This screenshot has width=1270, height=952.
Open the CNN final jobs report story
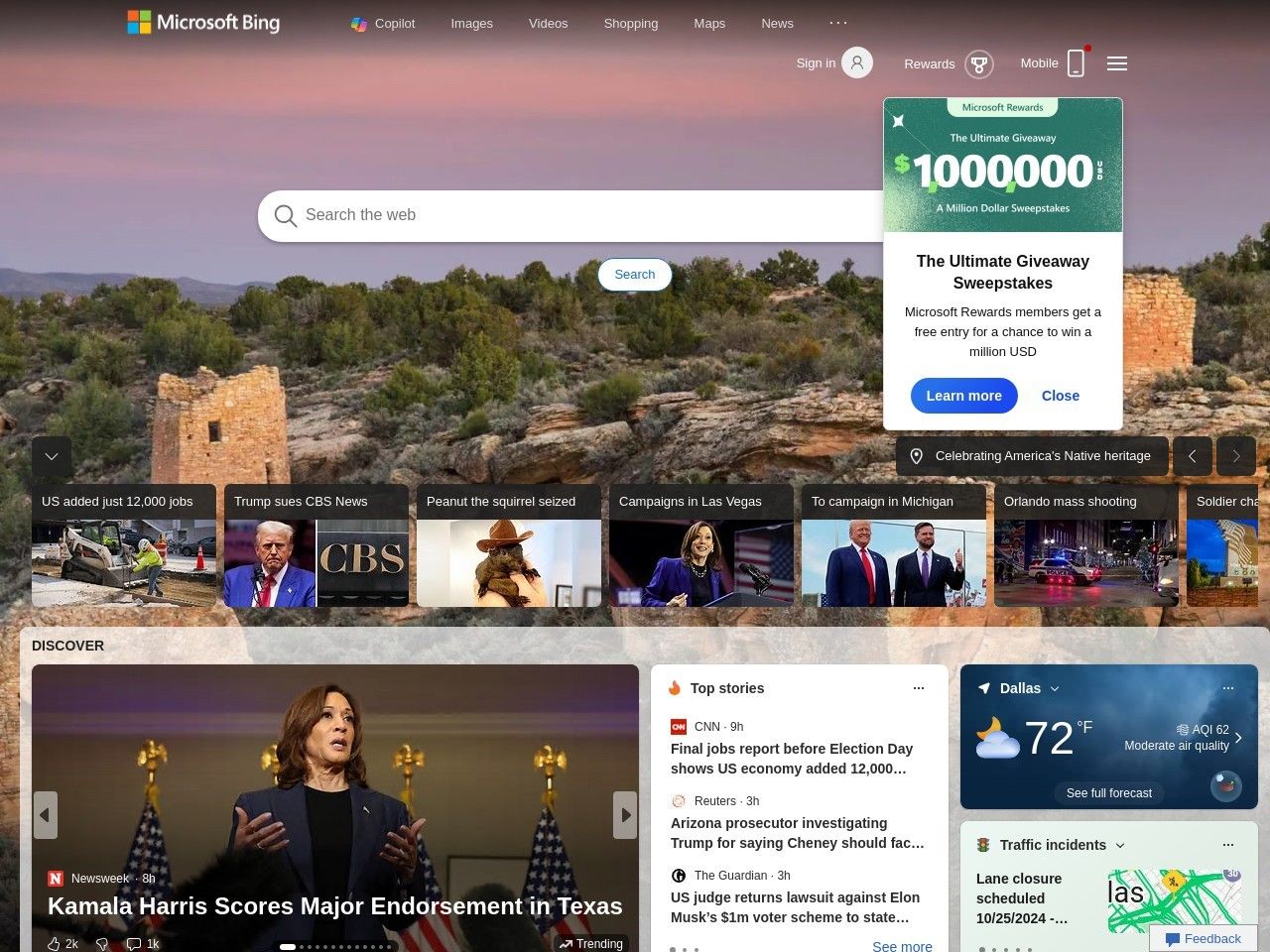point(792,759)
